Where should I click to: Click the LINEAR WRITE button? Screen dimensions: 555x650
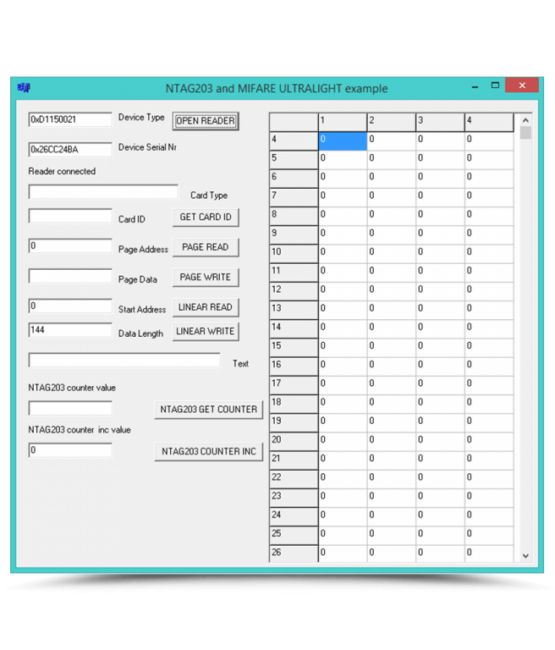[x=206, y=332]
